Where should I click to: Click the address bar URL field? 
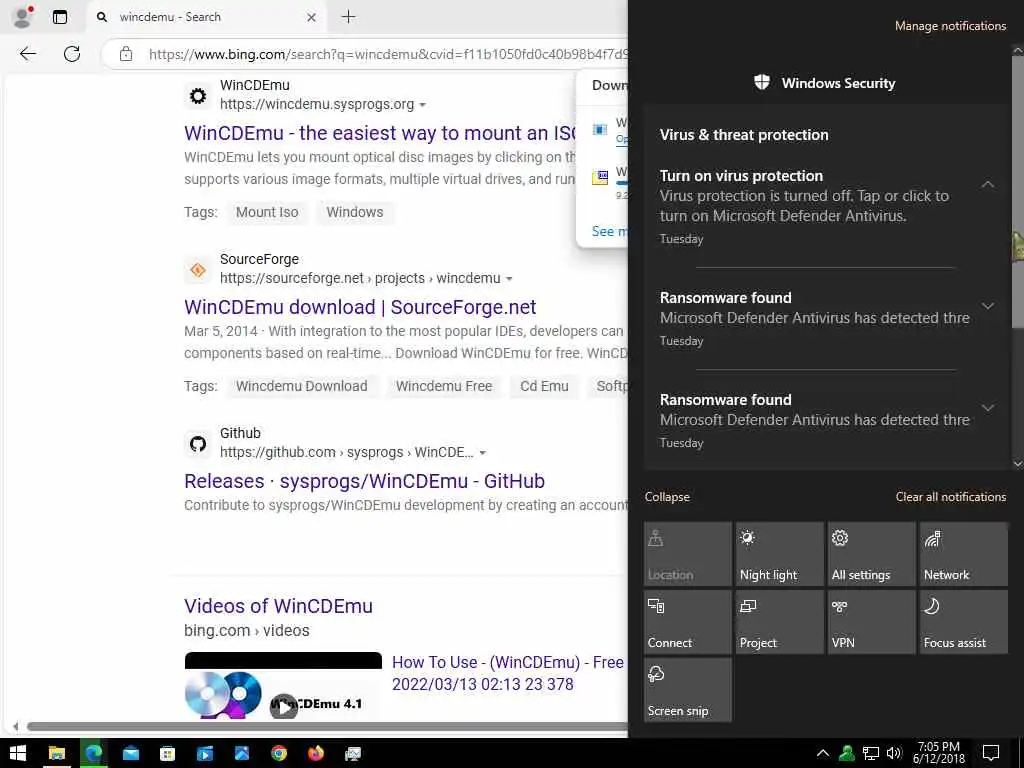[x=387, y=54]
